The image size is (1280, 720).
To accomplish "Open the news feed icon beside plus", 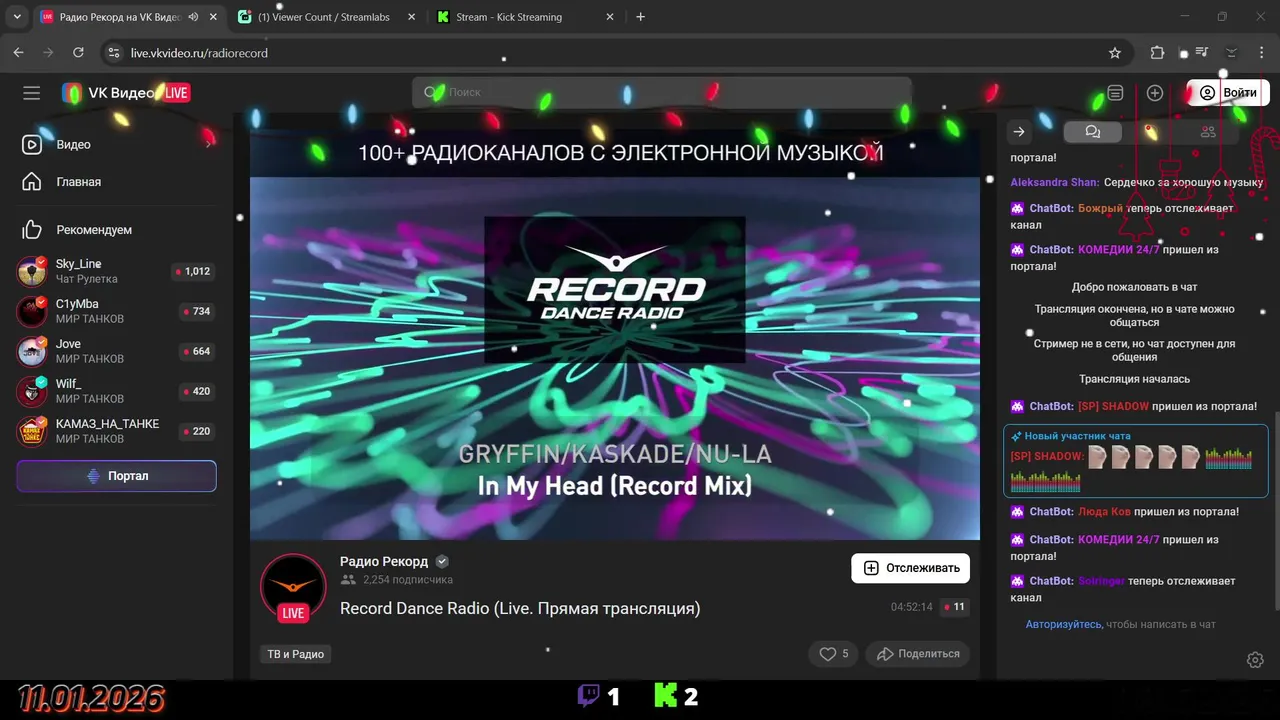I will tap(1115, 93).
